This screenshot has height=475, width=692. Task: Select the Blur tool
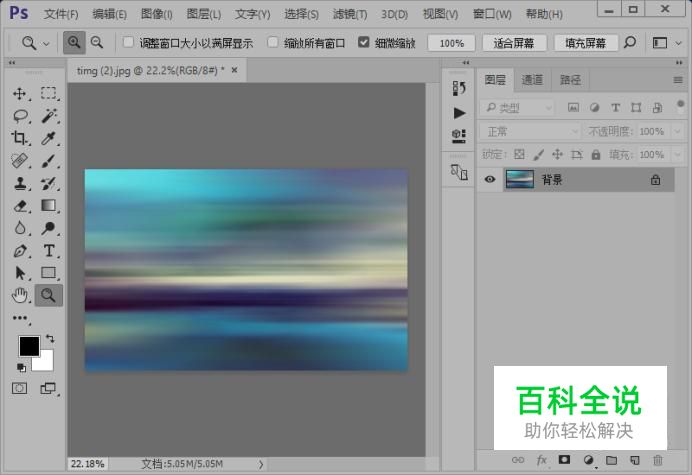pos(20,228)
